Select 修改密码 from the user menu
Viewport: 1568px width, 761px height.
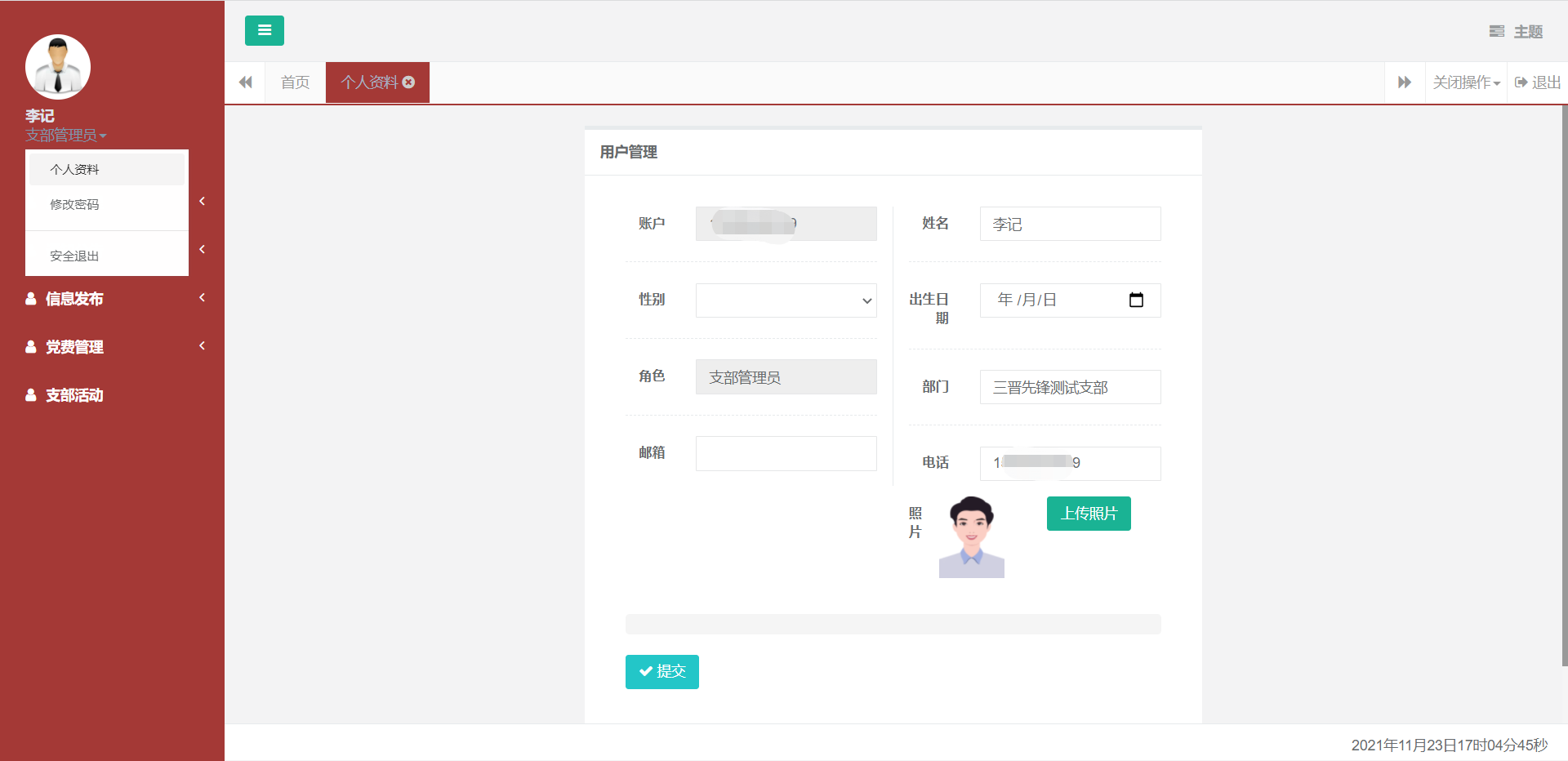[74, 205]
